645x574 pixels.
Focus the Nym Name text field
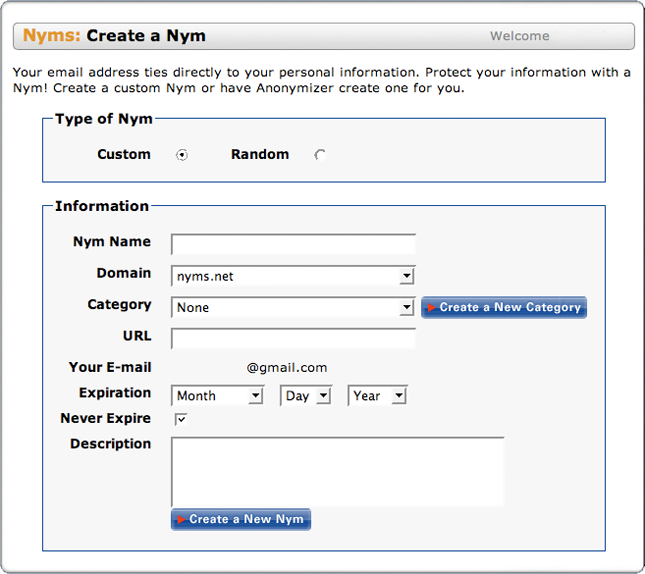[293, 245]
